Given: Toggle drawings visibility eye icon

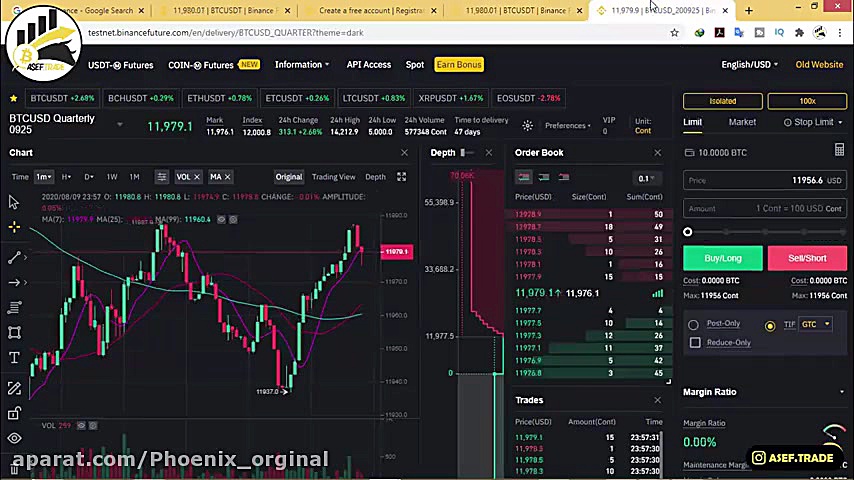Looking at the screenshot, I should (14, 438).
